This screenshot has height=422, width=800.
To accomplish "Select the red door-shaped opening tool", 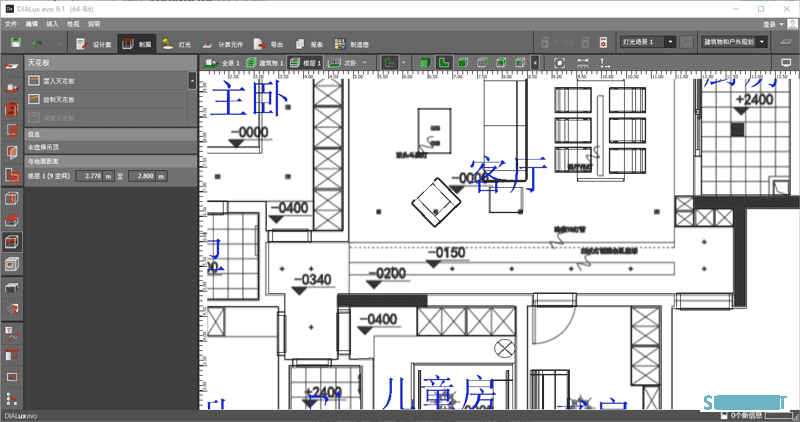I will pyautogui.click(x=12, y=152).
